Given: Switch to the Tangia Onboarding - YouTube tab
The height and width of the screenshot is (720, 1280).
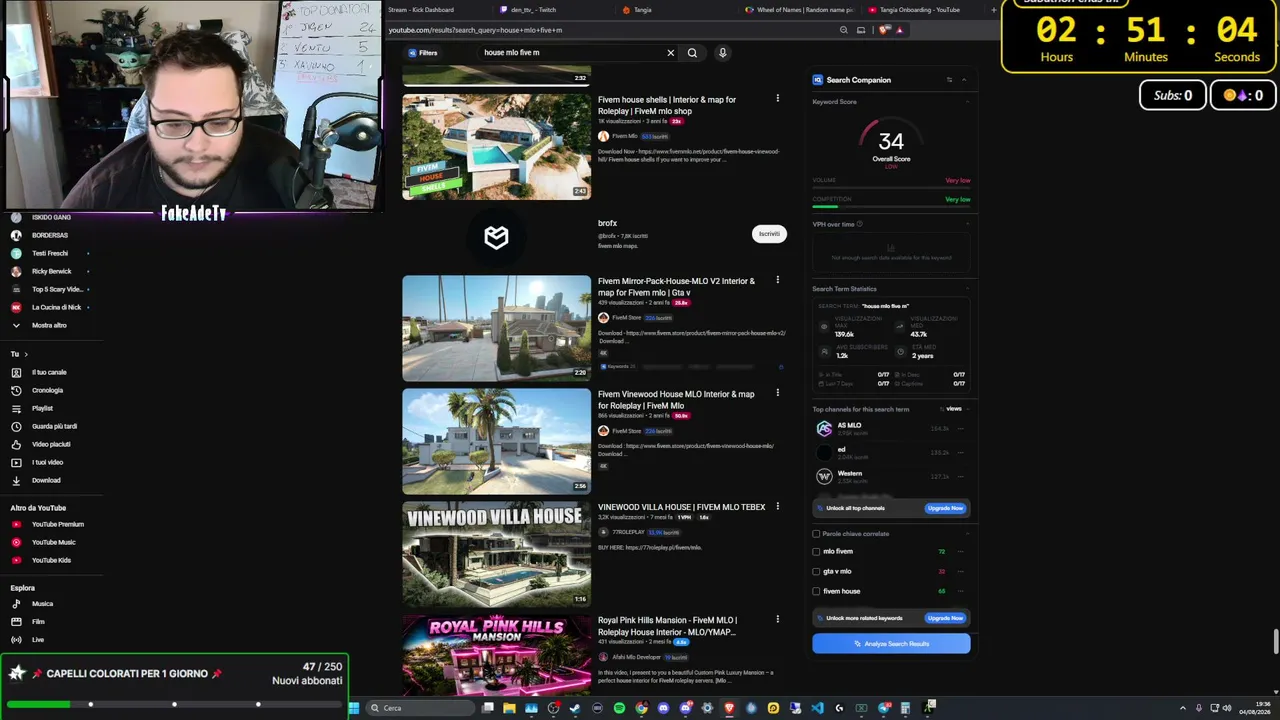Looking at the screenshot, I should click(x=920, y=10).
